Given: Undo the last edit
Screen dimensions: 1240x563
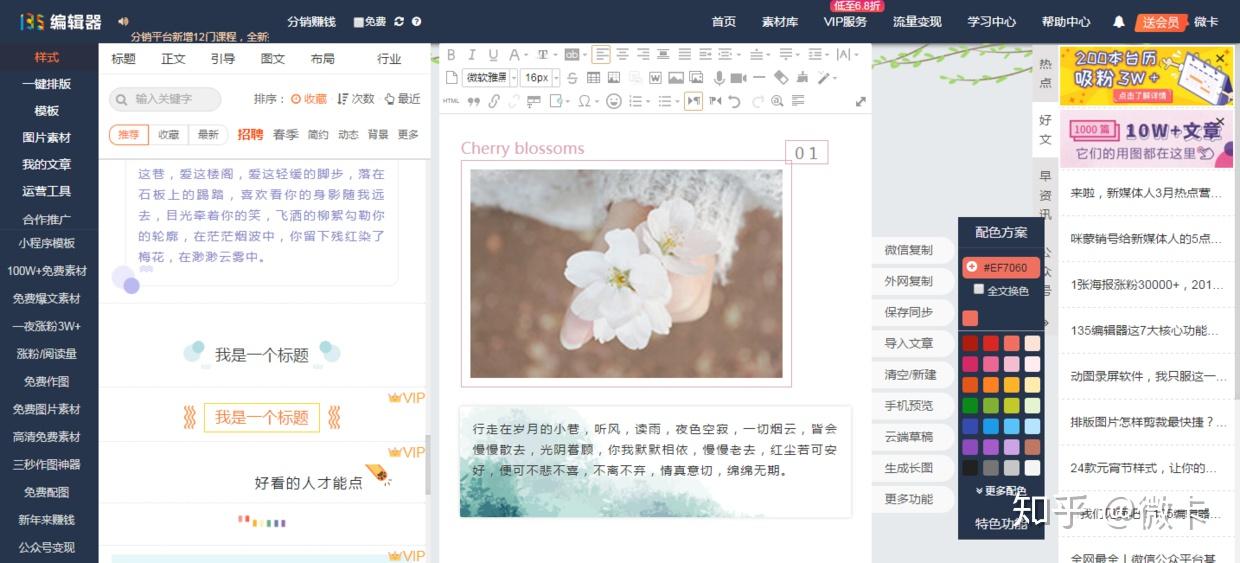Looking at the screenshot, I should click(x=734, y=101).
